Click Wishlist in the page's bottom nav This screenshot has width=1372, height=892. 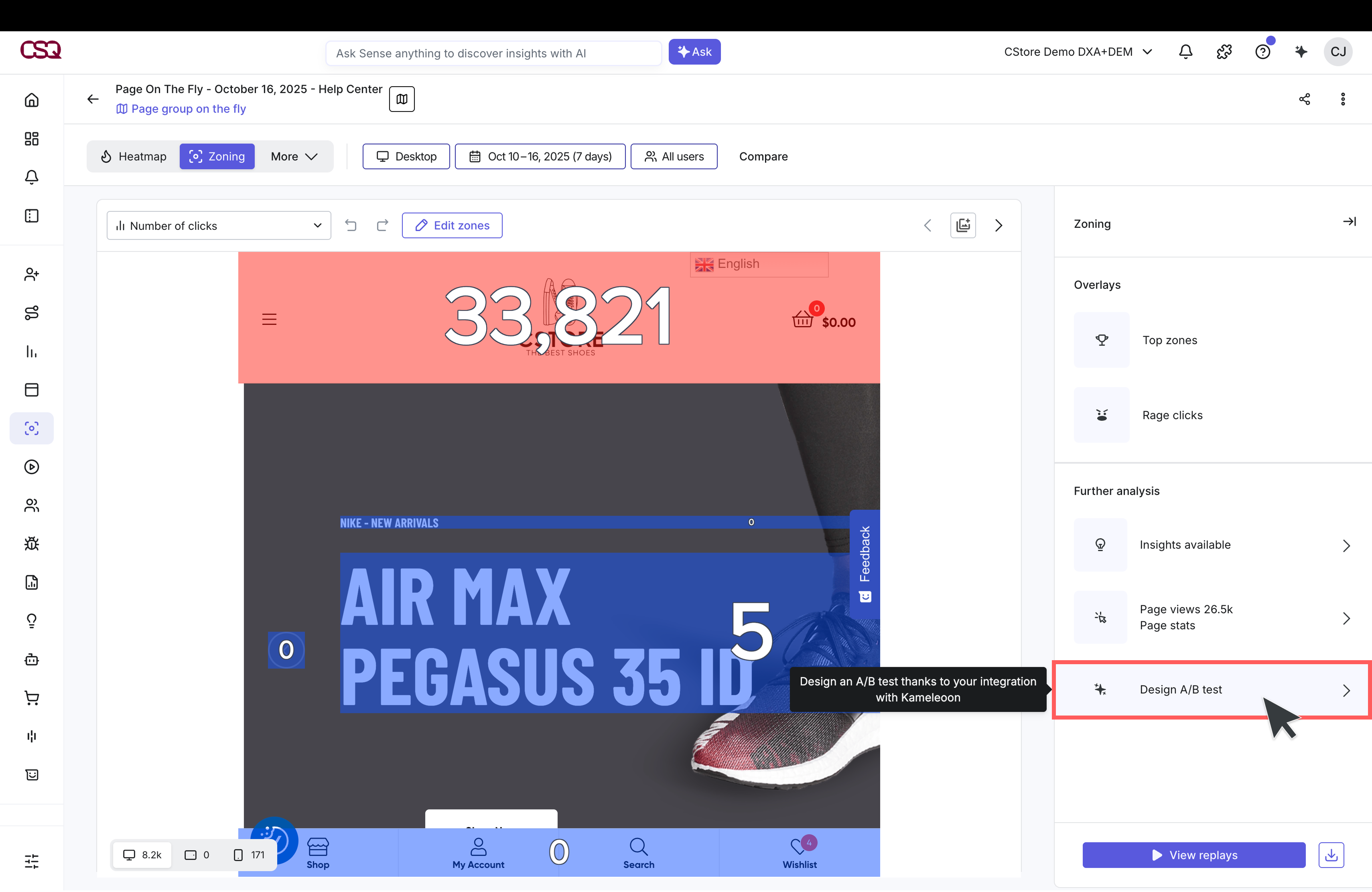[800, 853]
